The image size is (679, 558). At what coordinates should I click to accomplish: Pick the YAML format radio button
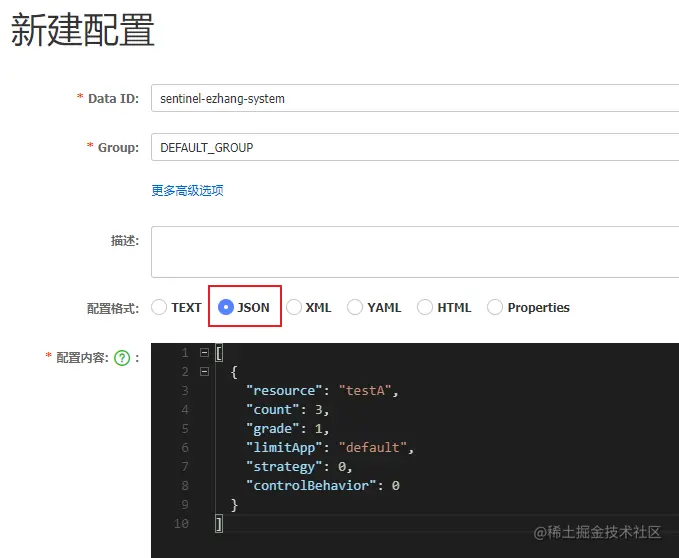pyautogui.click(x=355, y=307)
